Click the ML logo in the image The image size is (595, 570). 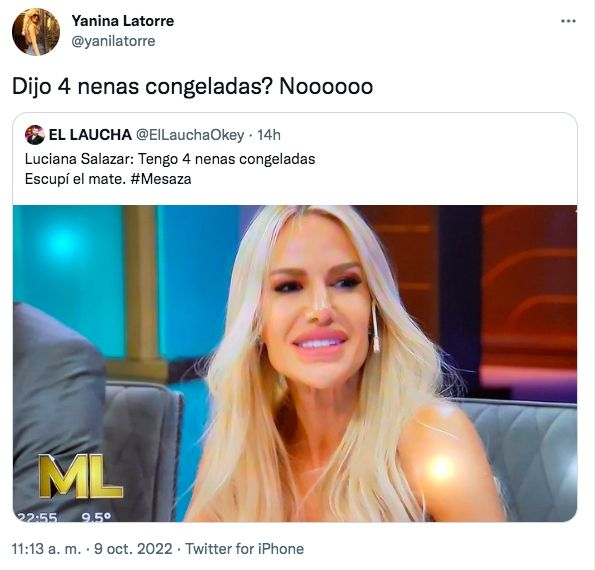(x=80, y=476)
